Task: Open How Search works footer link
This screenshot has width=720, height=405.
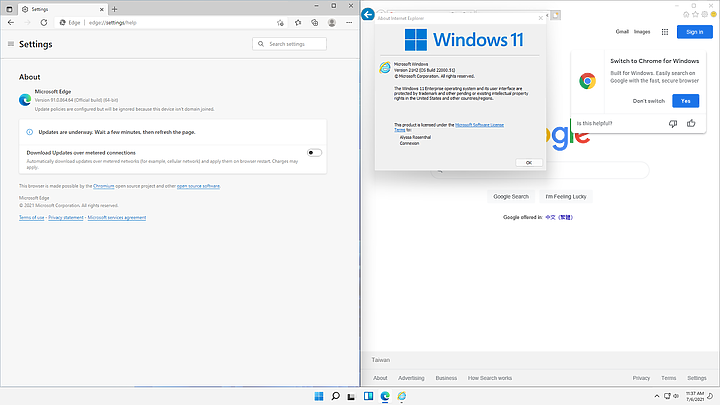Action: 489,378
